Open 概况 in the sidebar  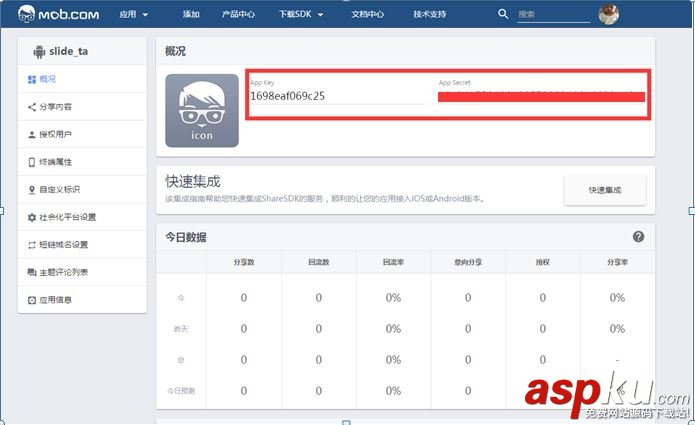[x=82, y=79]
